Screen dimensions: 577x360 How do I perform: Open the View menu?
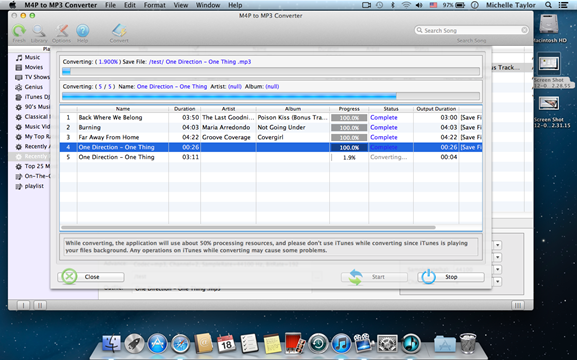pyautogui.click(x=181, y=5)
